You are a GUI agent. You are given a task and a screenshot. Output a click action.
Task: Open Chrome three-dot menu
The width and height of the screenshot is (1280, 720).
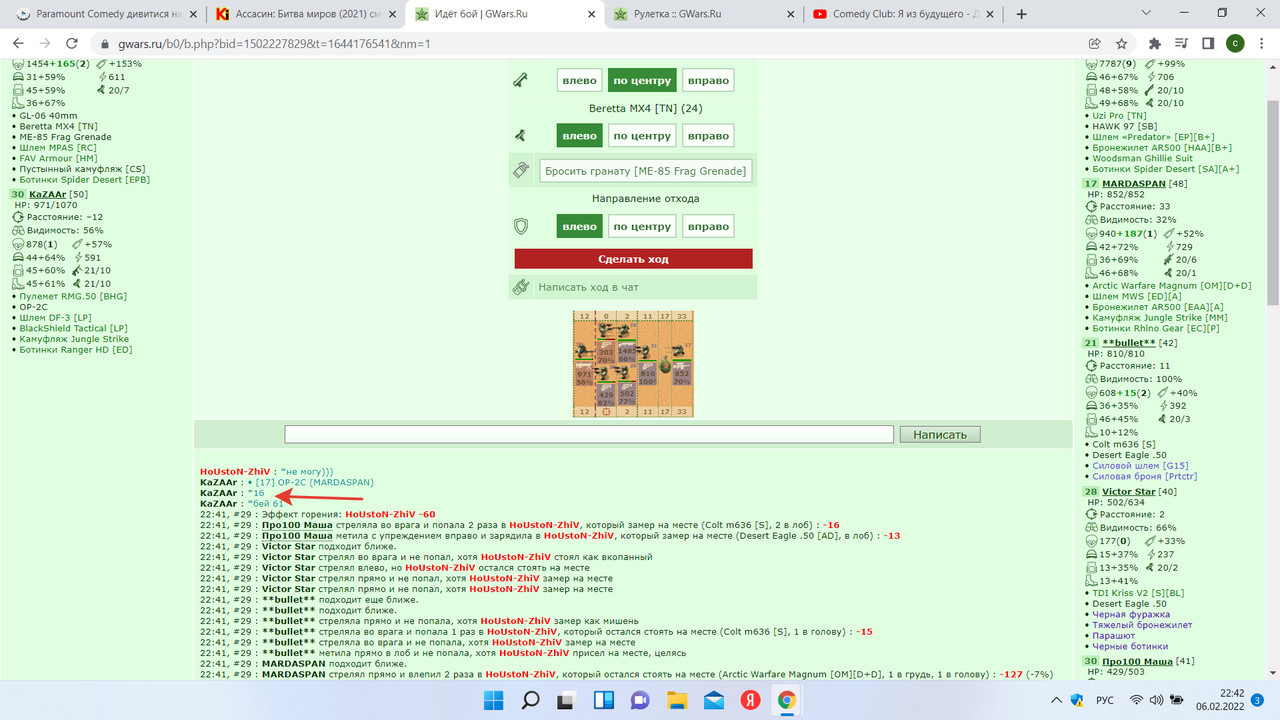[1263, 44]
